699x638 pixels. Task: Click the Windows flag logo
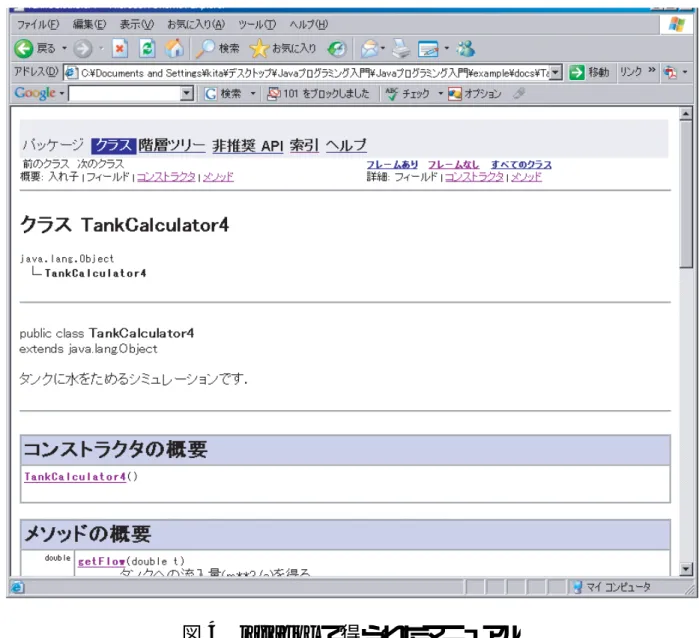pos(677,24)
